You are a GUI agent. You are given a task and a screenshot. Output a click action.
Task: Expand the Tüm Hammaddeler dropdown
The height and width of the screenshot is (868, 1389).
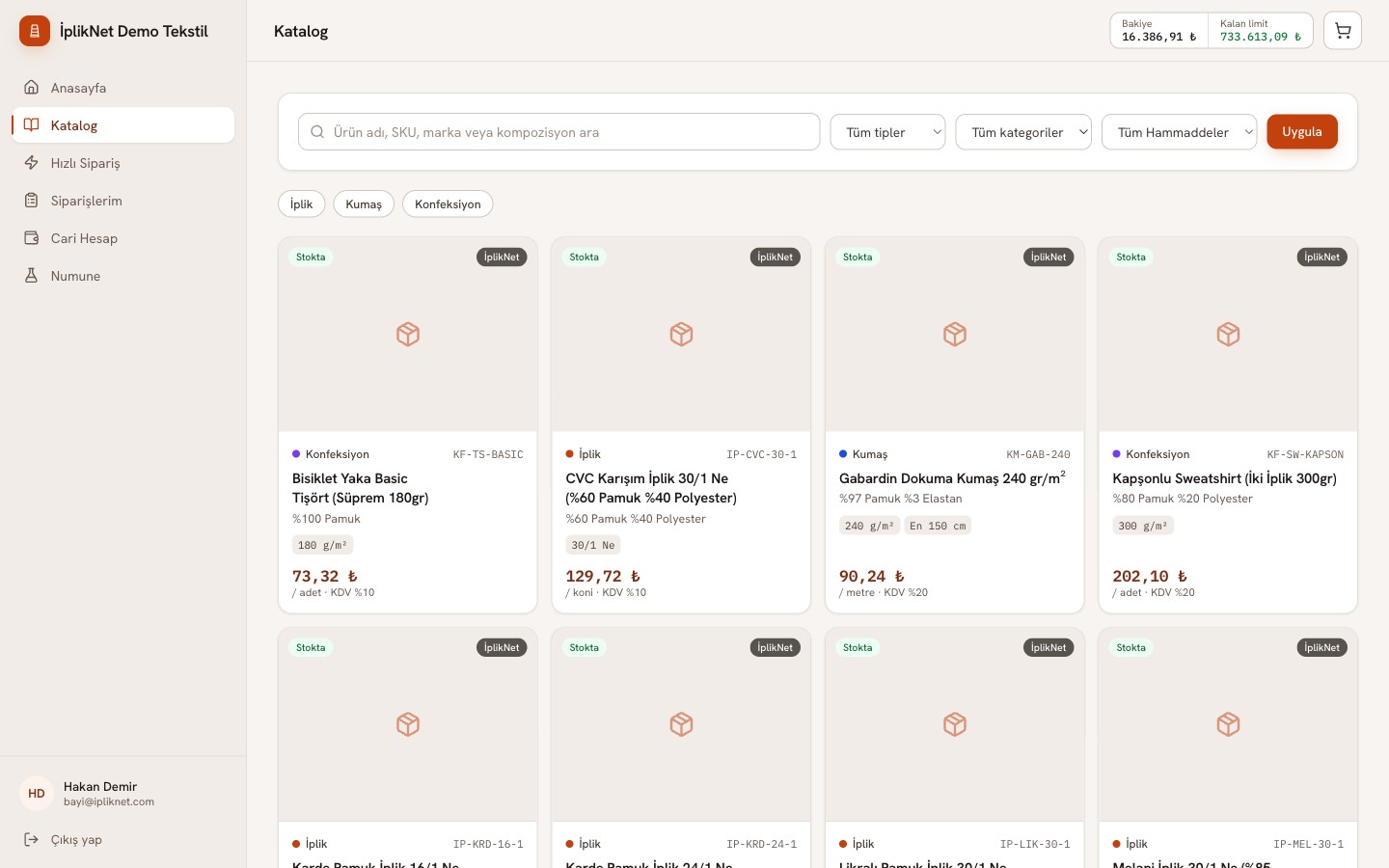click(1179, 132)
